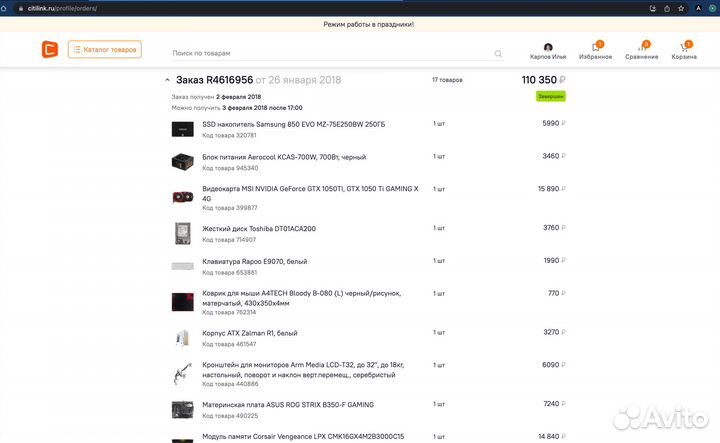Click the browser address bar citilink.ru URL

[x=62, y=8]
